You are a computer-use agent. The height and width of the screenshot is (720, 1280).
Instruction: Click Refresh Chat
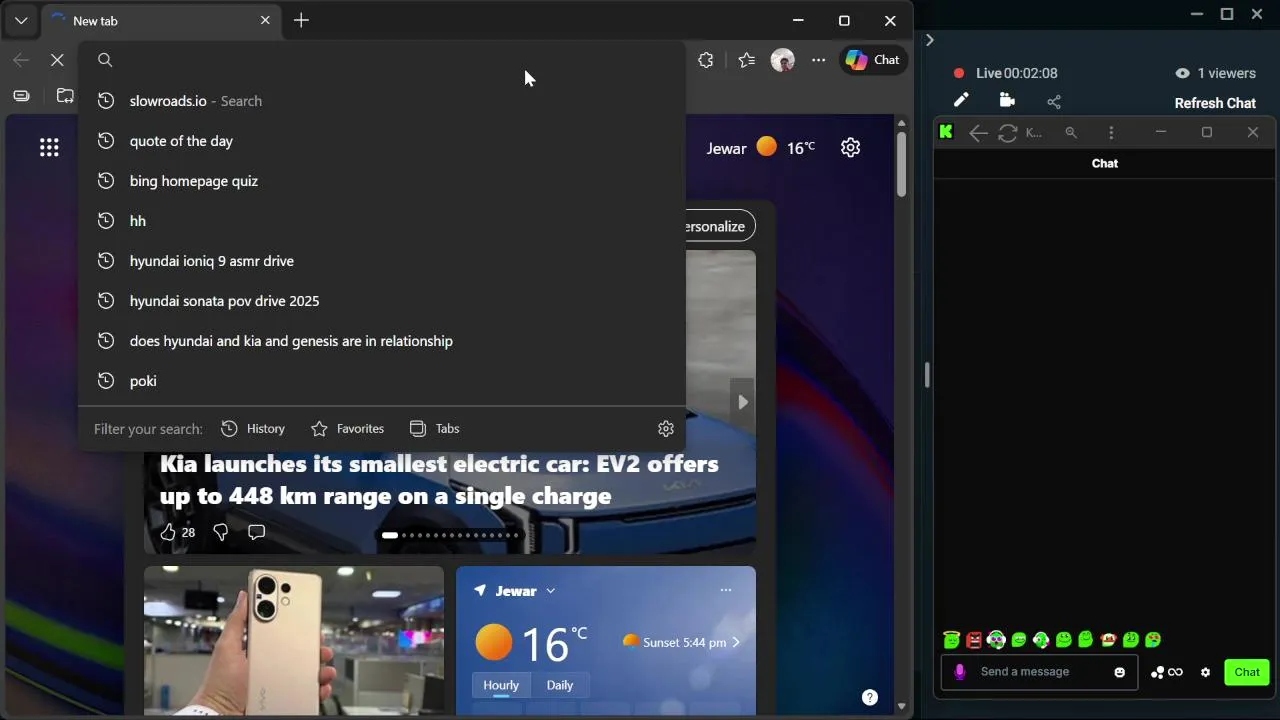pyautogui.click(x=1215, y=103)
